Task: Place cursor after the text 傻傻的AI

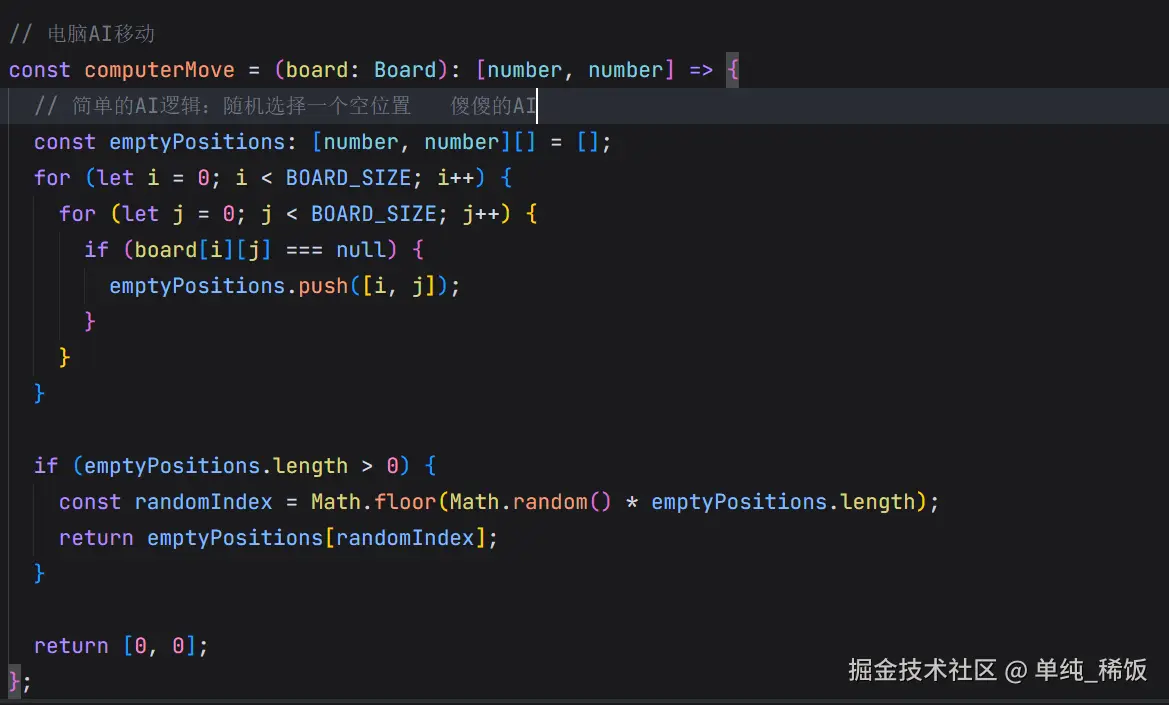Action: pyautogui.click(x=536, y=105)
